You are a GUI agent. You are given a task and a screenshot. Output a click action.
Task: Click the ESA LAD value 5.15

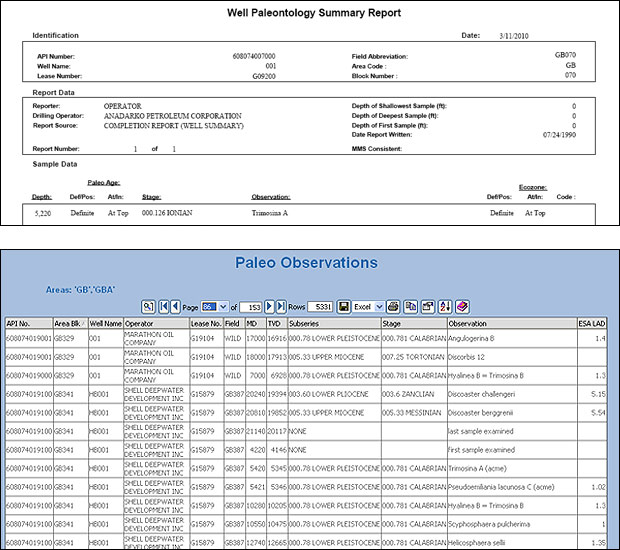coord(592,394)
